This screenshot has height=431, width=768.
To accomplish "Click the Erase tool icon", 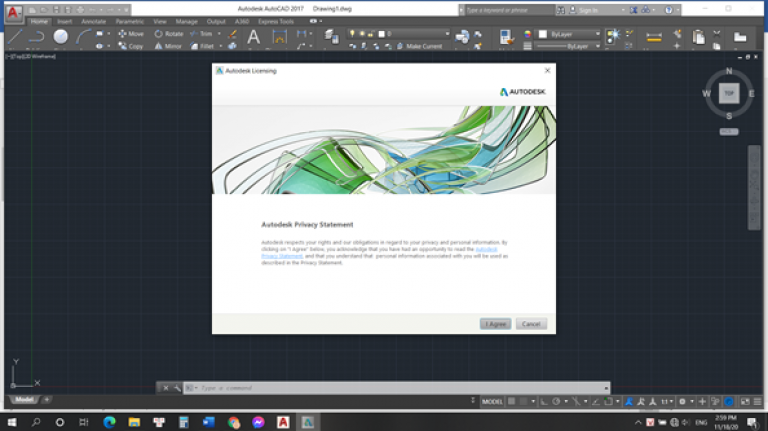I will click(233, 34).
